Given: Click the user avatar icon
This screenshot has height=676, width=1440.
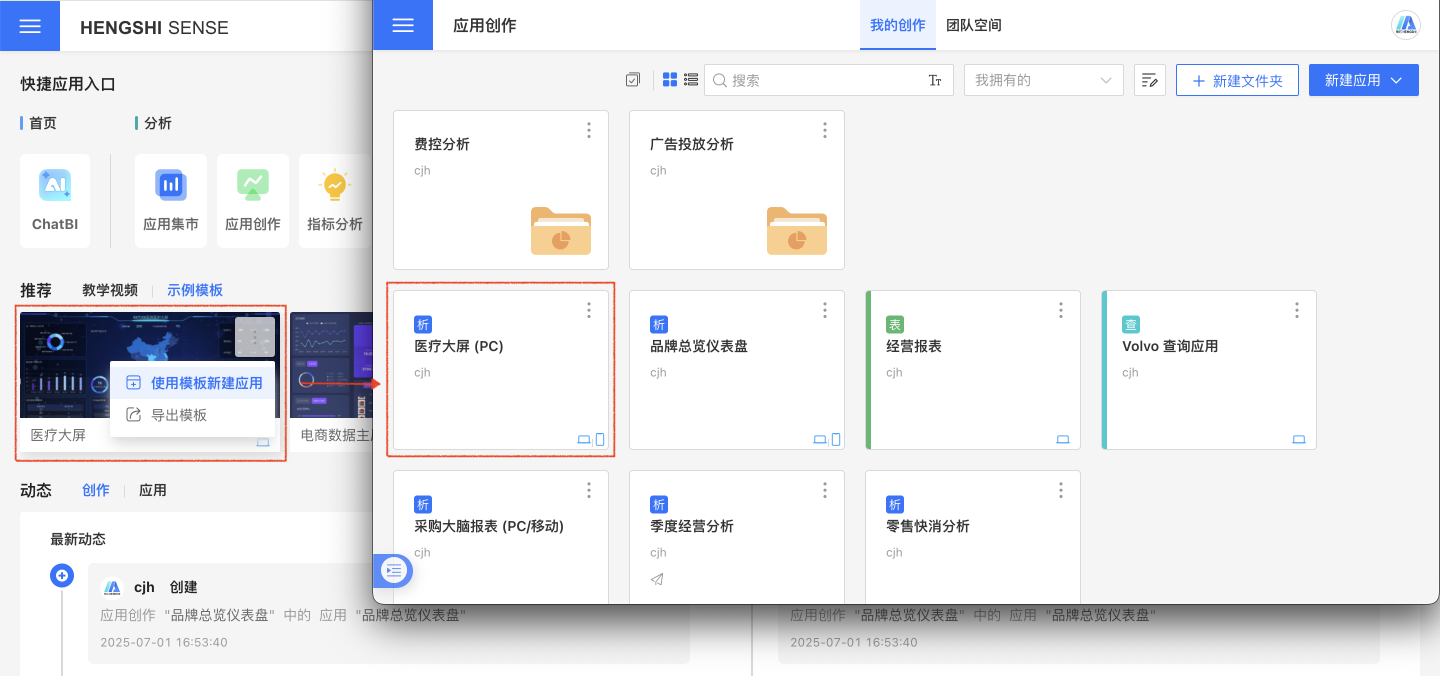Looking at the screenshot, I should 1406,25.
